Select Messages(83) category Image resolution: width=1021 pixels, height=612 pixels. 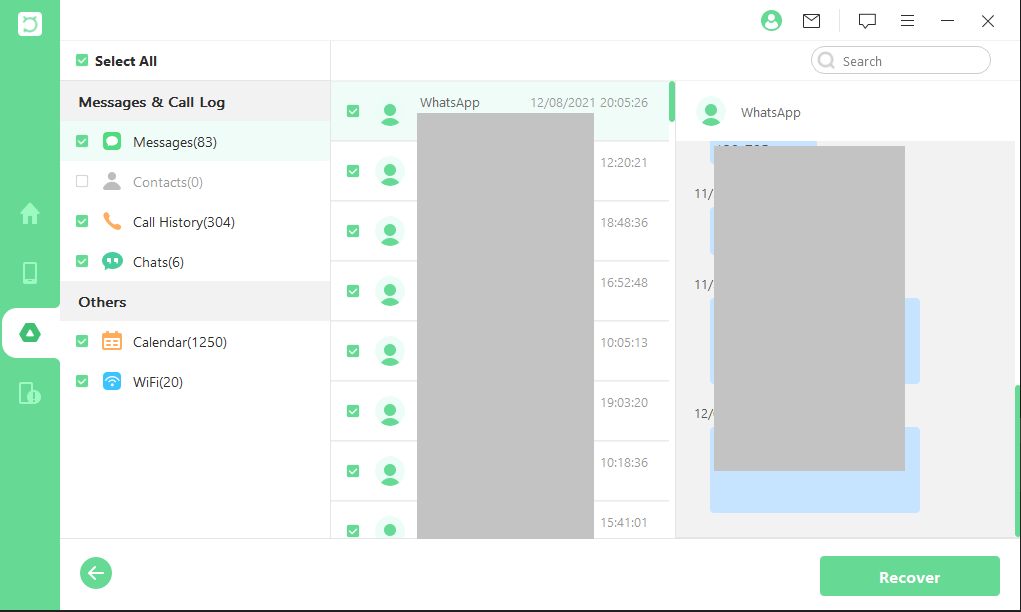174,142
